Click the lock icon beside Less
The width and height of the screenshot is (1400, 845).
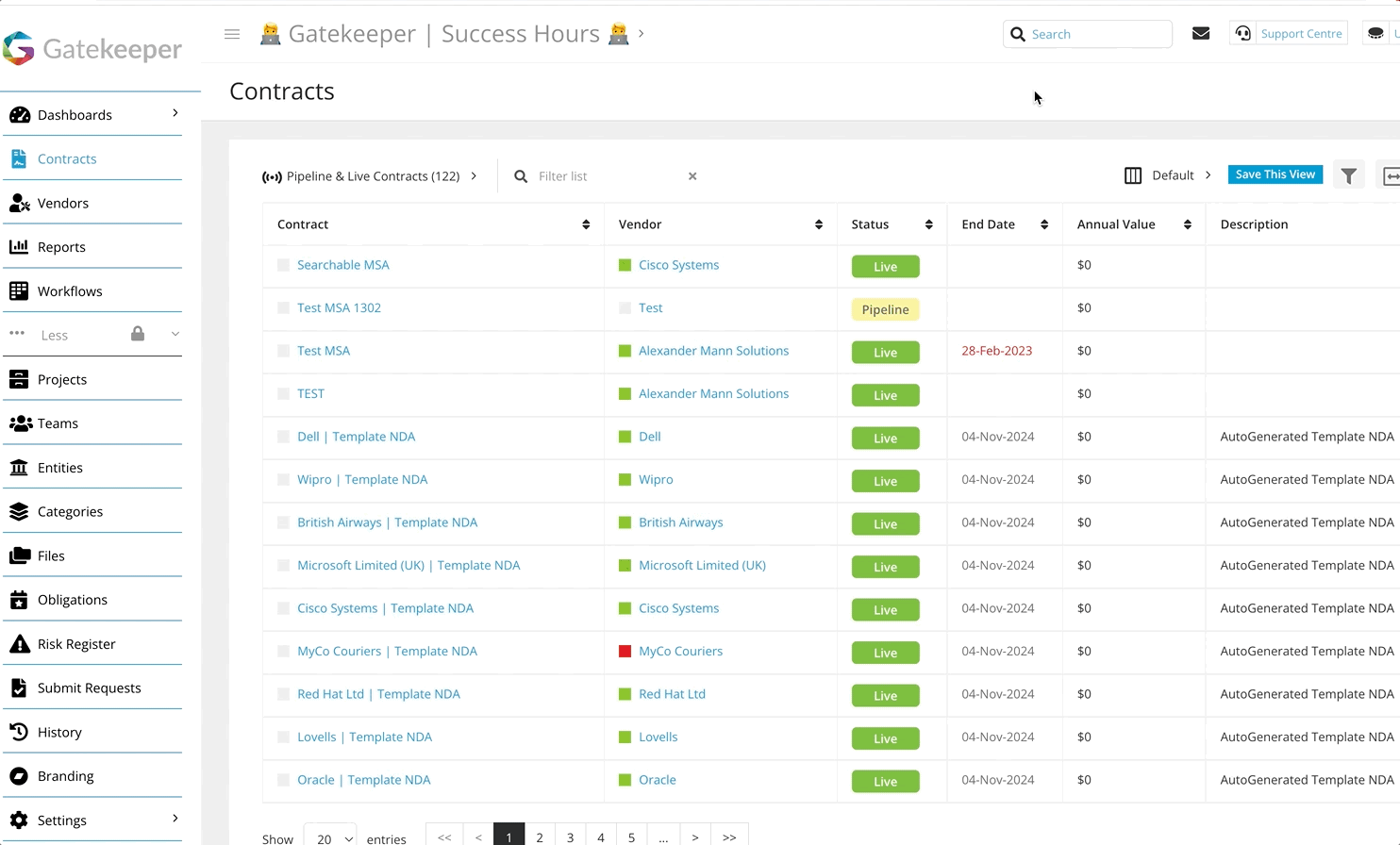(x=138, y=334)
